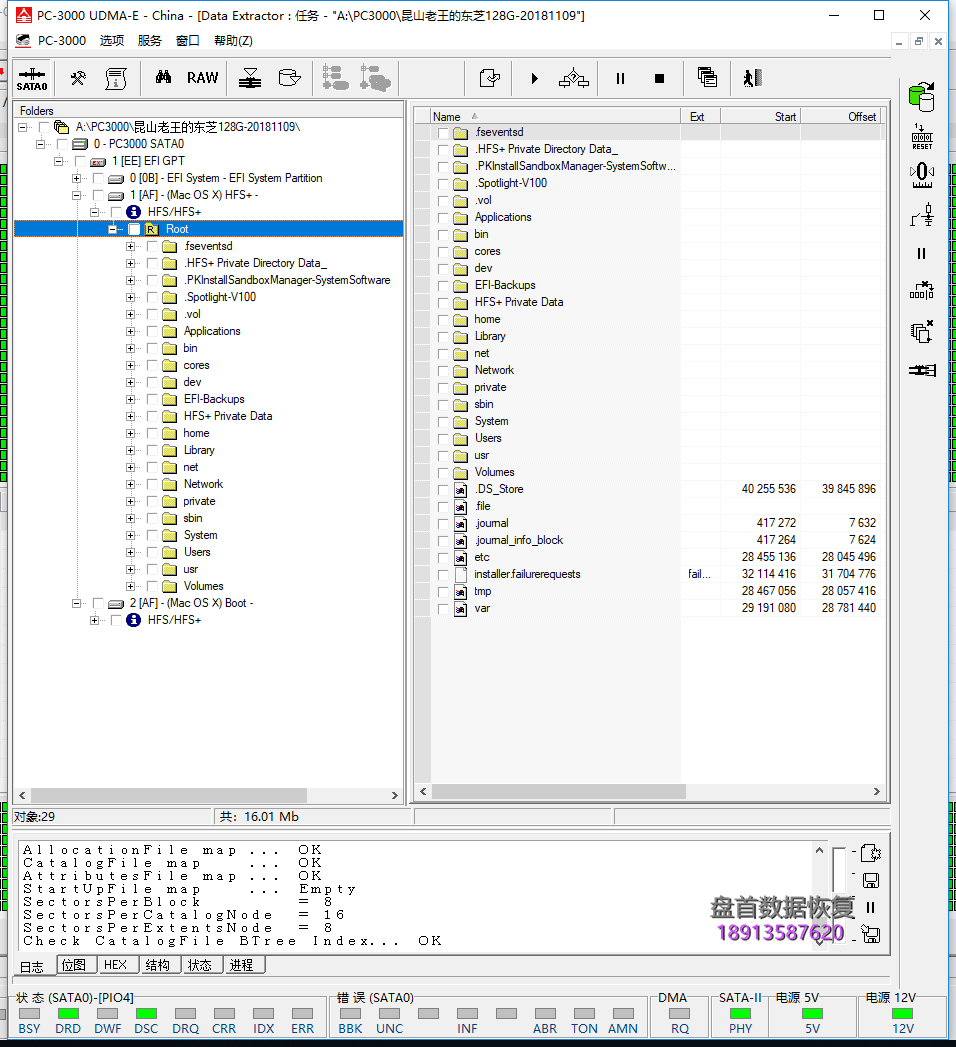Check the Library checkbox in file list
This screenshot has width=956, height=1047.
(x=443, y=337)
